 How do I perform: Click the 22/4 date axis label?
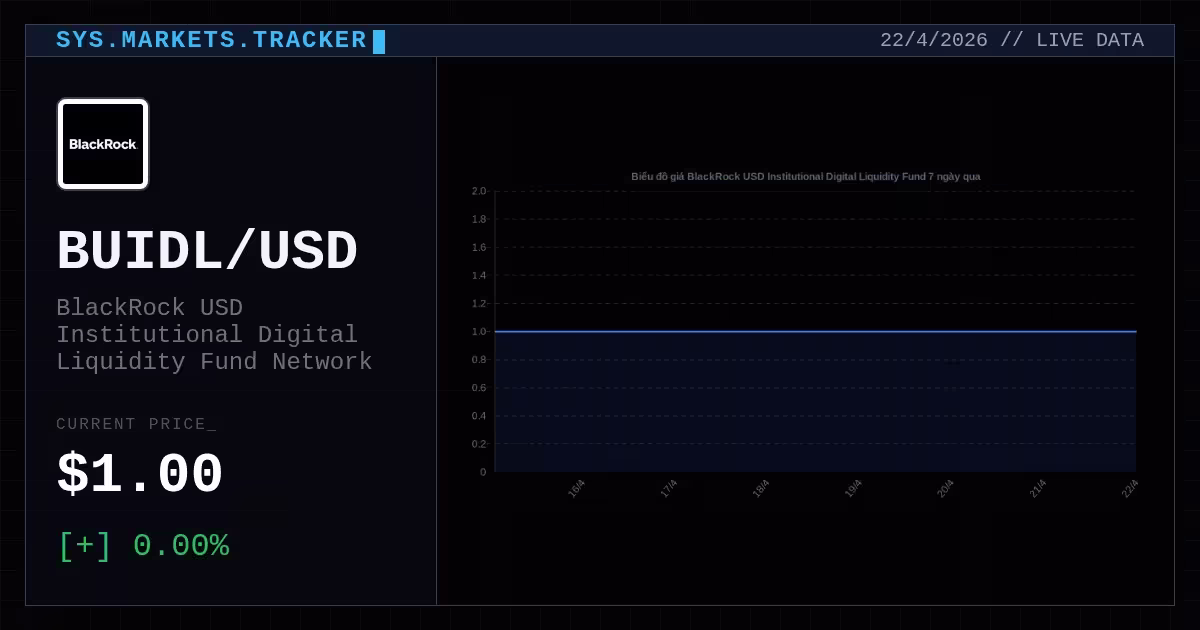[1130, 488]
